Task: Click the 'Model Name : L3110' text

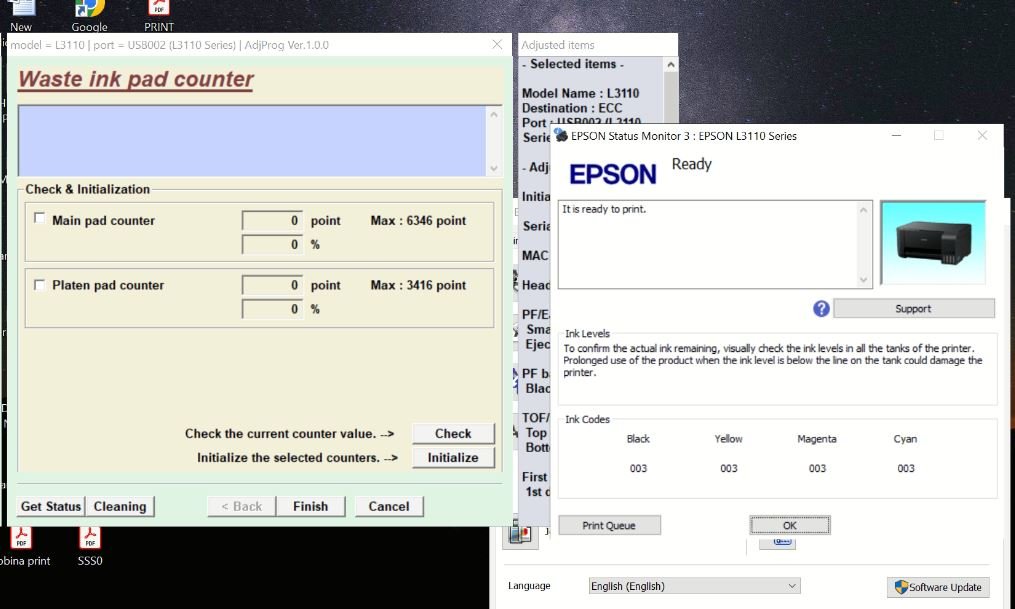Action: [581, 93]
